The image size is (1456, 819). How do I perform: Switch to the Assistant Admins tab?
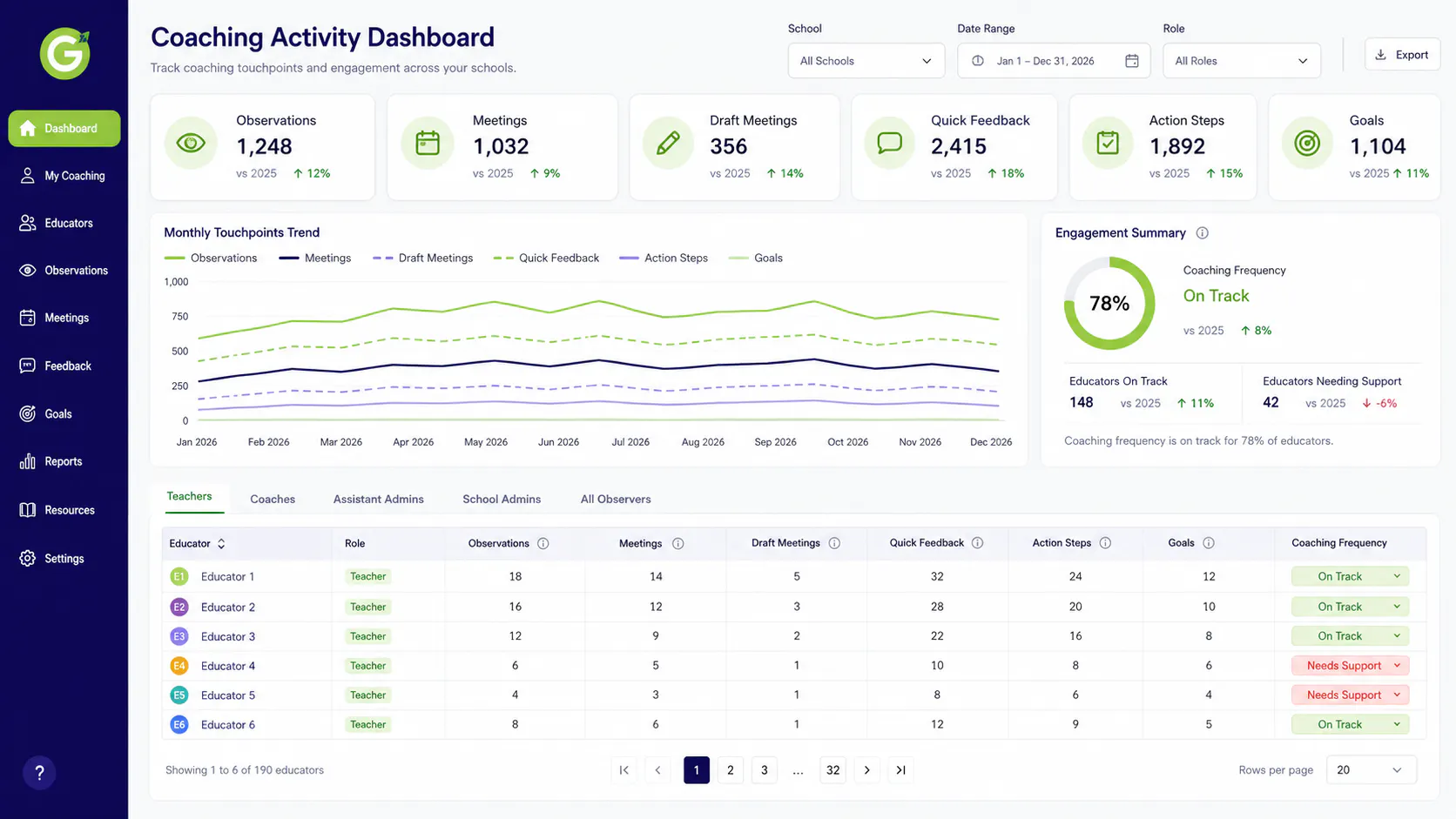pyautogui.click(x=379, y=500)
